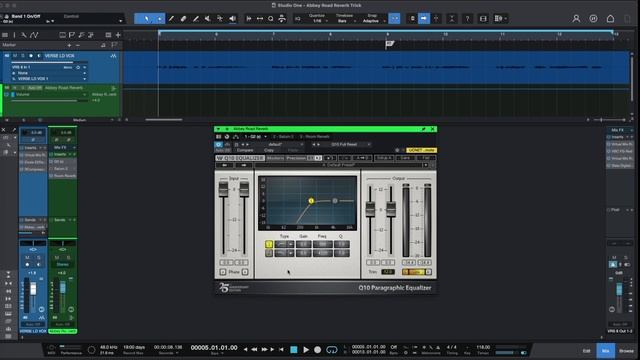Image resolution: width=640 pixels, height=360 pixels.
Task: Go to Start page home icon
Action: pyautogui.click(x=610, y=19)
